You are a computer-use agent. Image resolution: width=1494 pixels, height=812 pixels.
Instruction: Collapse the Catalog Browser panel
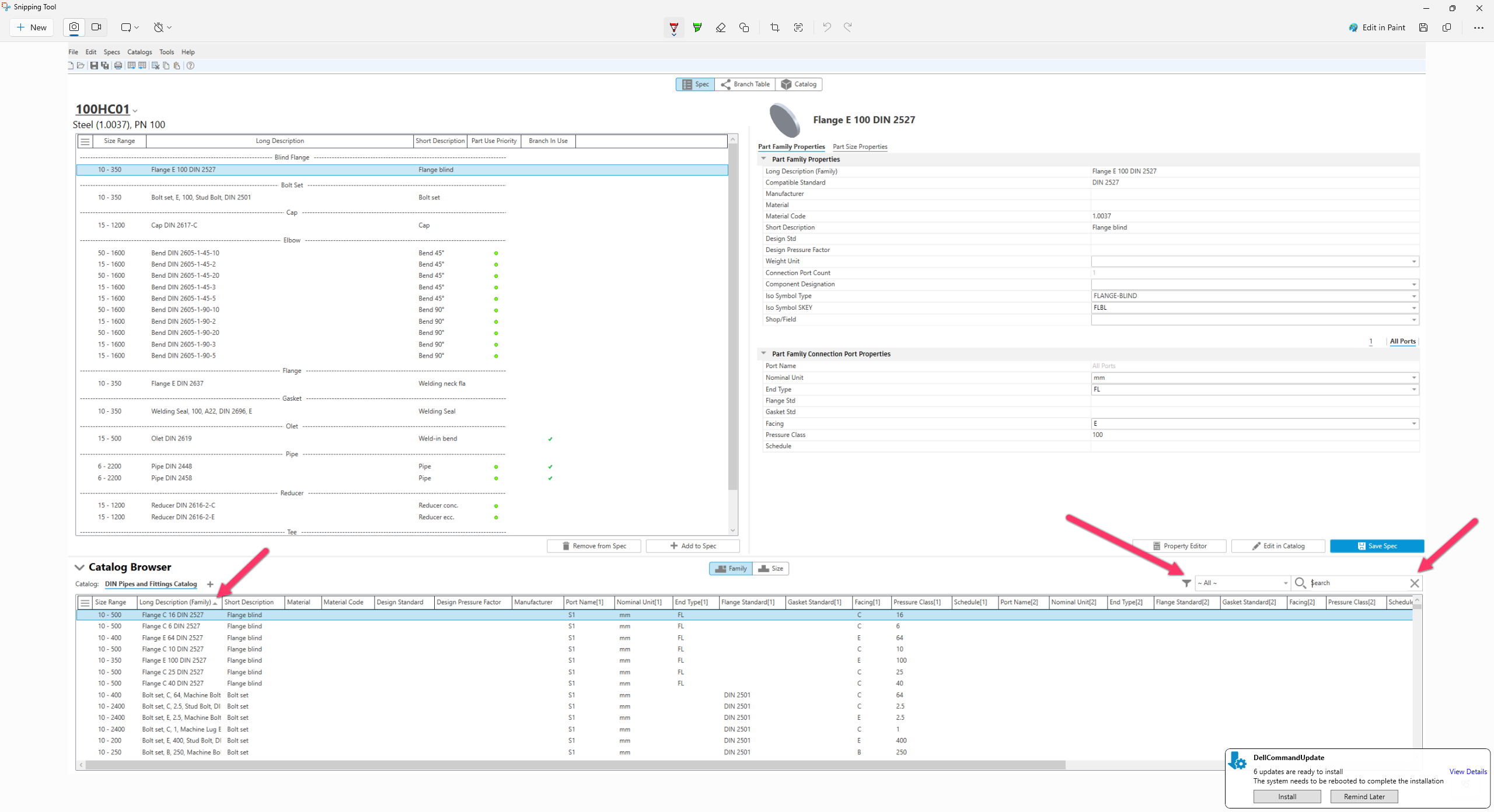(79, 567)
